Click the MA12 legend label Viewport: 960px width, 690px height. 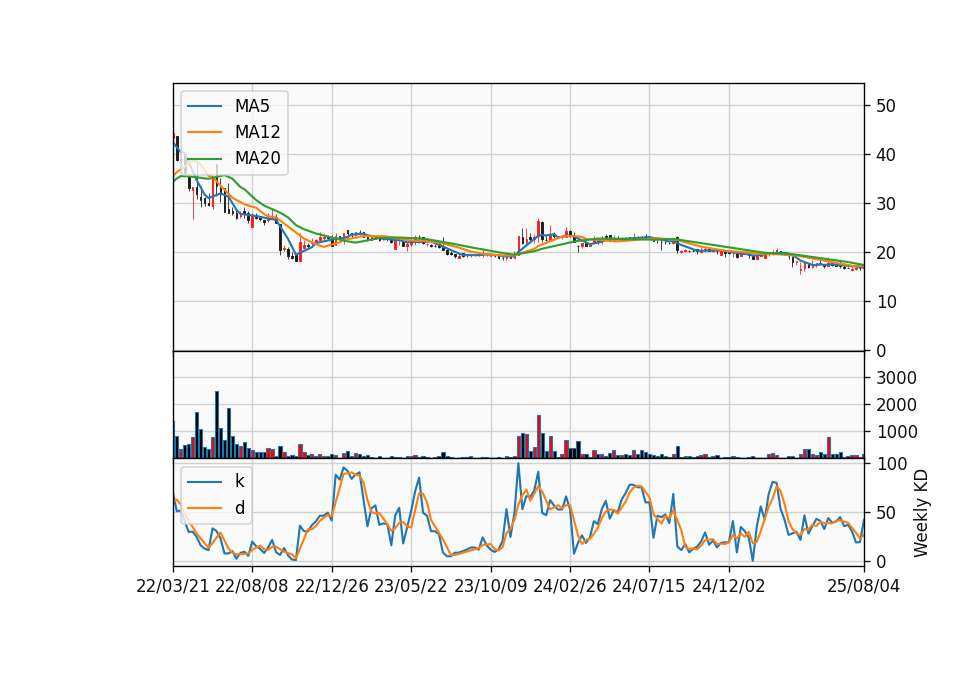pyautogui.click(x=257, y=132)
